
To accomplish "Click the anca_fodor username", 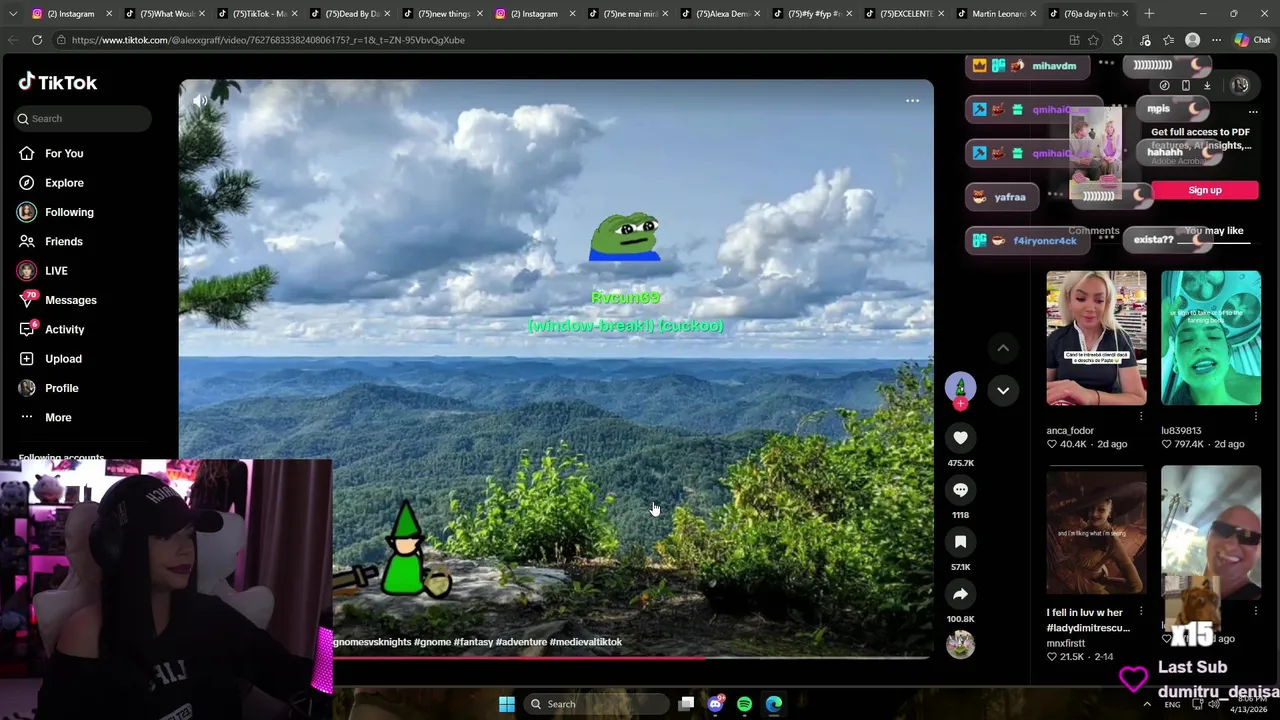I will click(x=1070, y=431).
